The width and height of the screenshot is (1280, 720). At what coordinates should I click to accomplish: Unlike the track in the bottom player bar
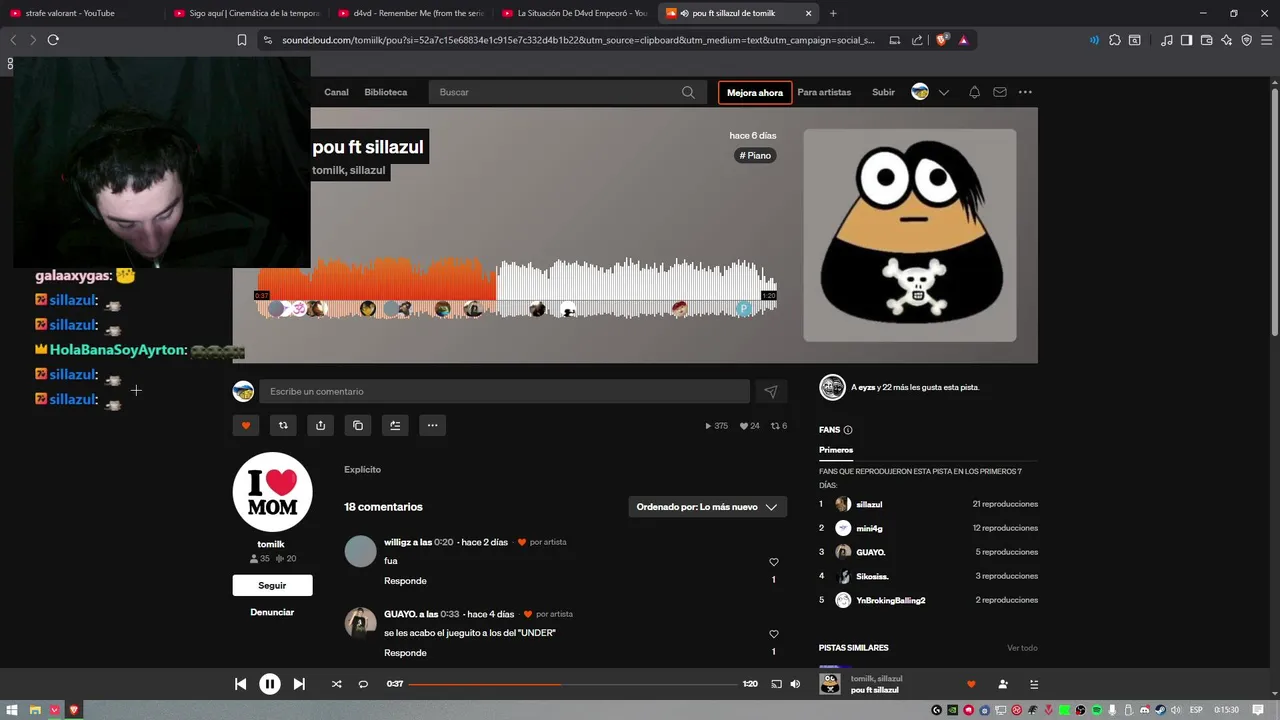[970, 684]
